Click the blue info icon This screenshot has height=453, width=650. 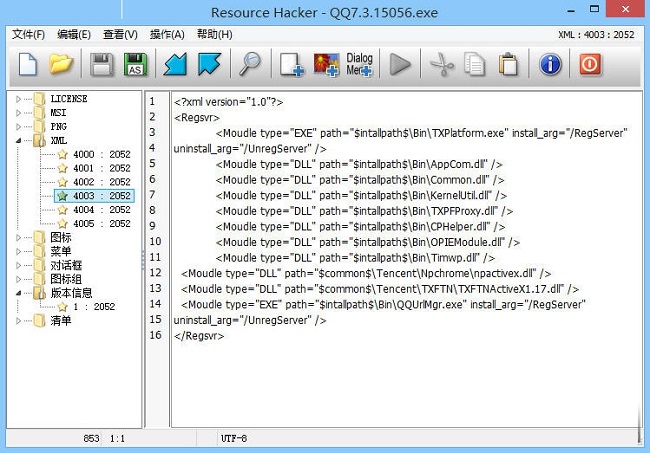point(550,65)
